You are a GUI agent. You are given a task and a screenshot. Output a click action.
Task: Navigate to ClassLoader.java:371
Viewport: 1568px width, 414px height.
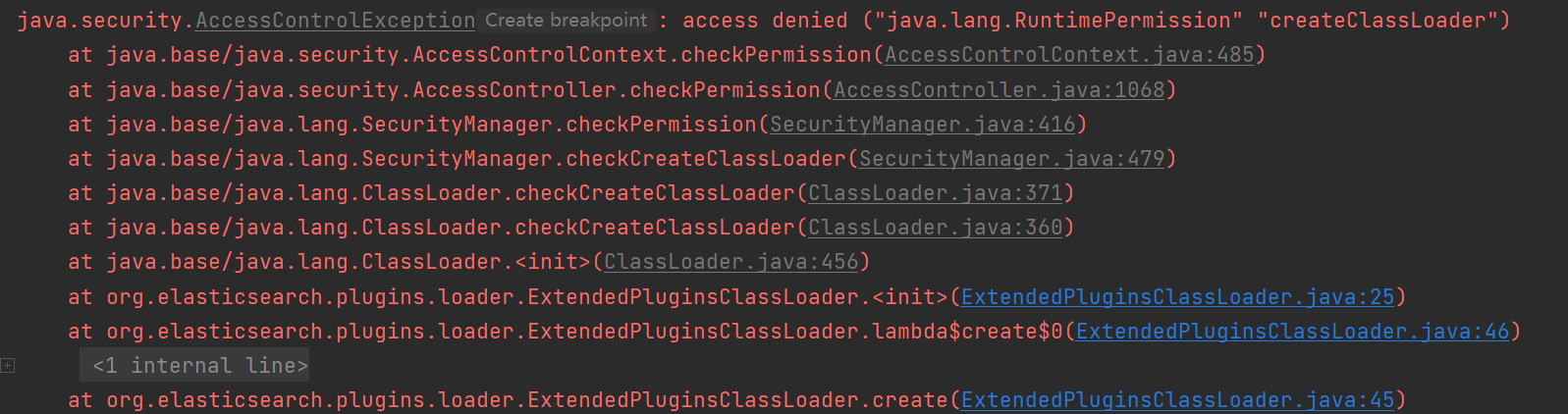pyautogui.click(x=935, y=193)
